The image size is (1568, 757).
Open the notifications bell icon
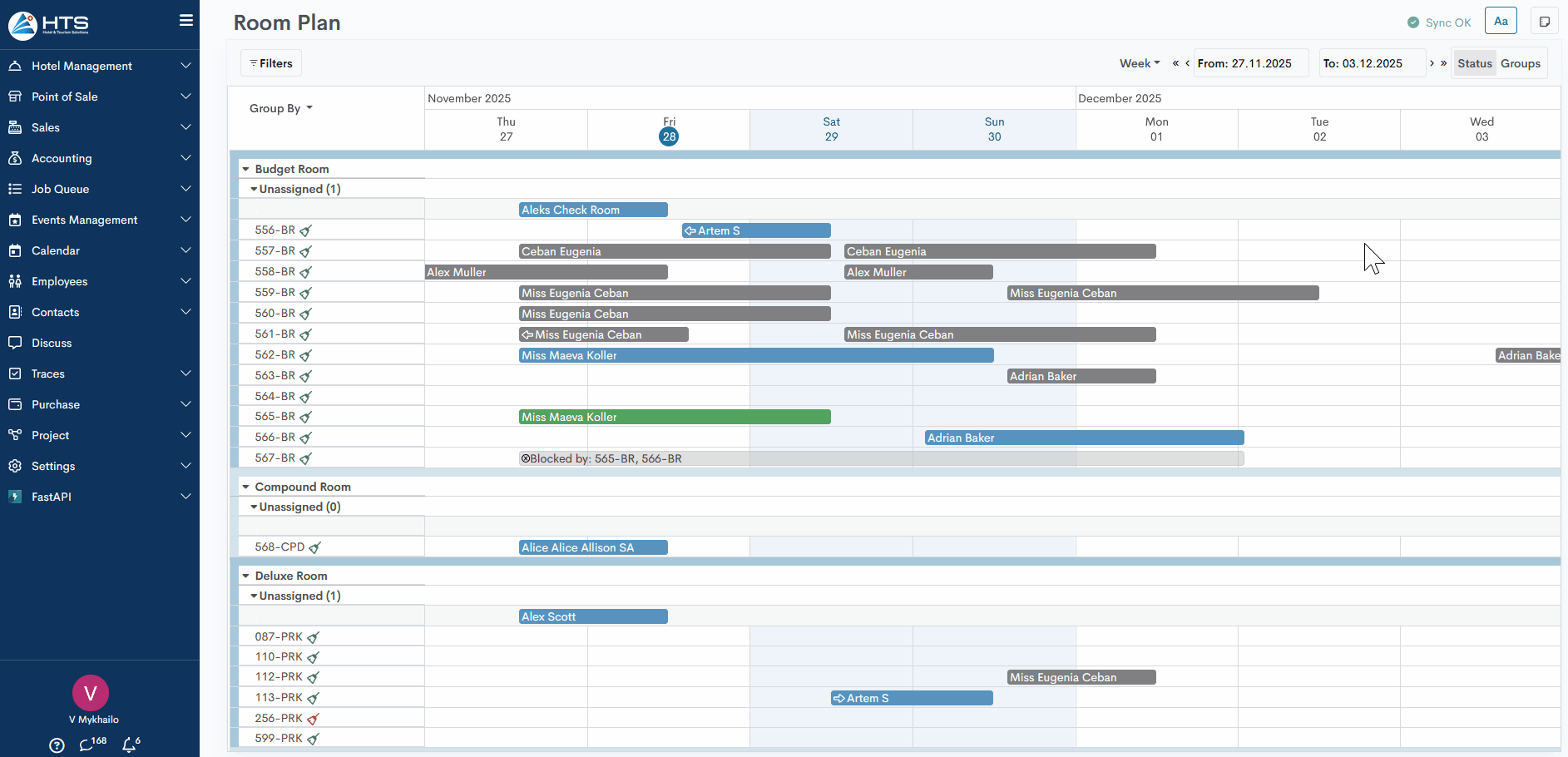[x=129, y=745]
